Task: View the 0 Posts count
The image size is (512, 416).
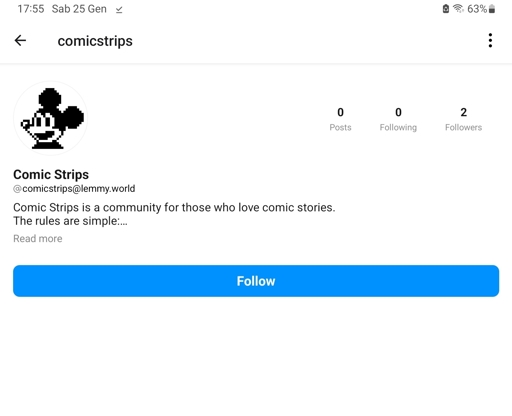Action: point(340,119)
